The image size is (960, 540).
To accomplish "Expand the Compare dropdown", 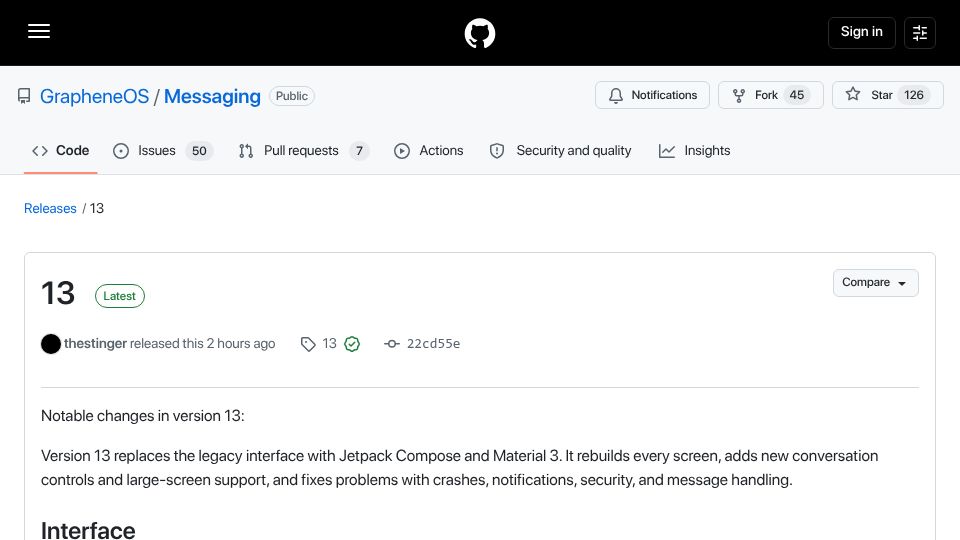I will [876, 283].
